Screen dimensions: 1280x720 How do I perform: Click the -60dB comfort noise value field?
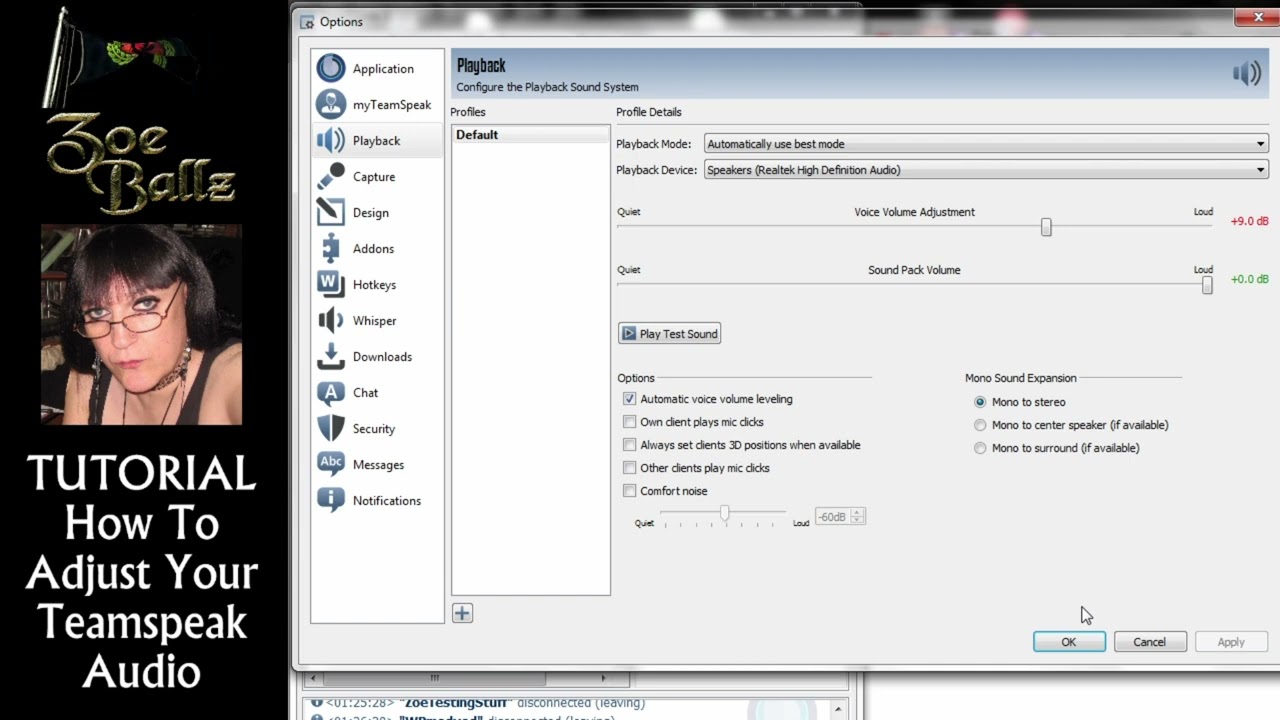(833, 517)
